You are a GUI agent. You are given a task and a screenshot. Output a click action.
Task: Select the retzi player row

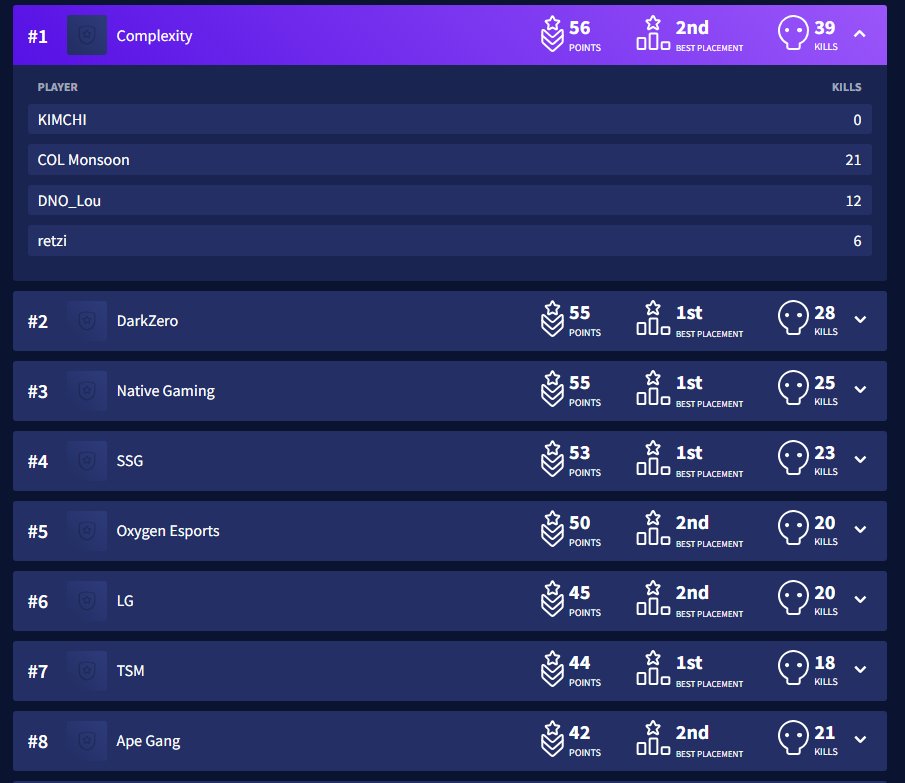[x=450, y=241]
